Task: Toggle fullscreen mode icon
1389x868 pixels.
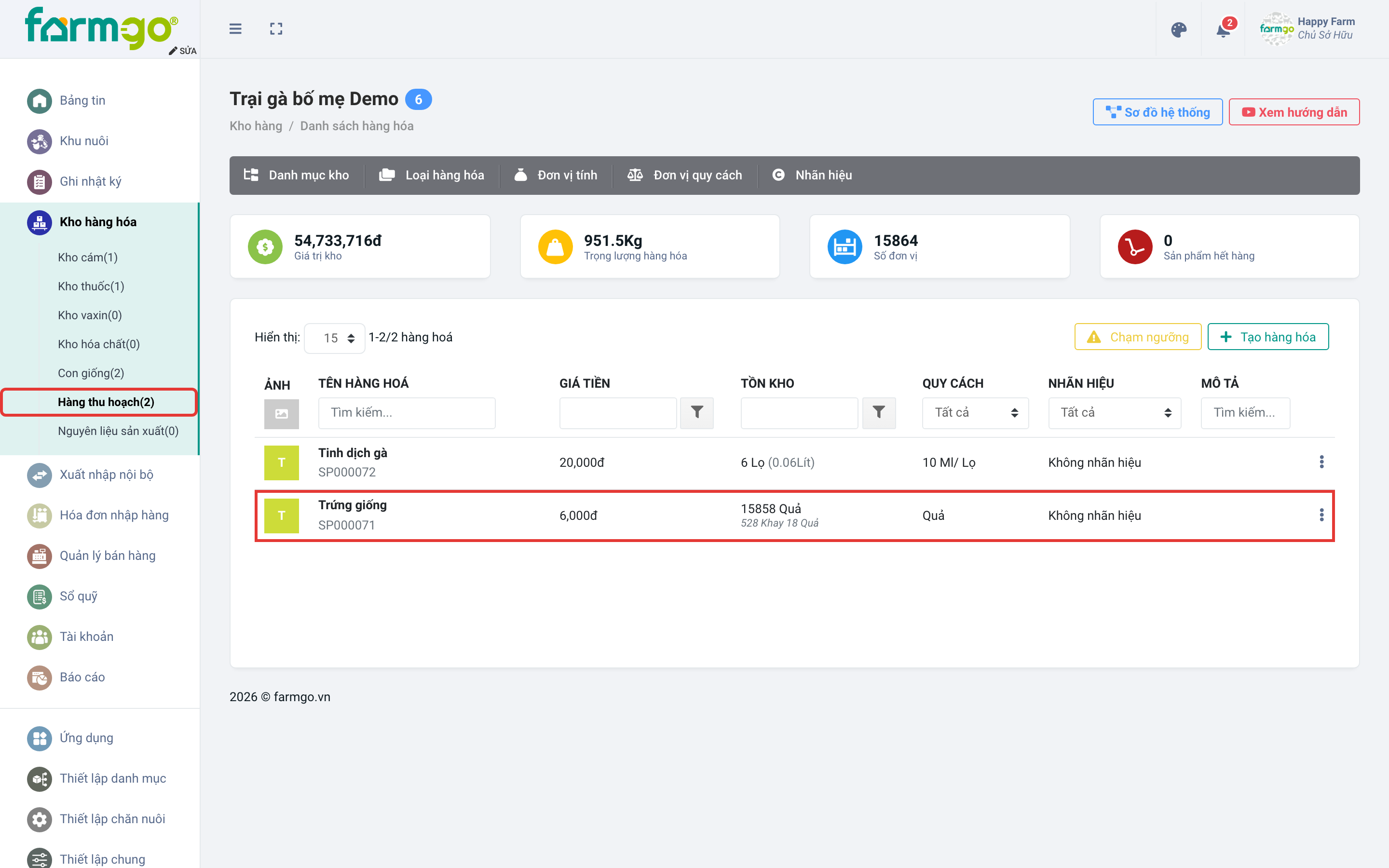Action: pyautogui.click(x=276, y=29)
